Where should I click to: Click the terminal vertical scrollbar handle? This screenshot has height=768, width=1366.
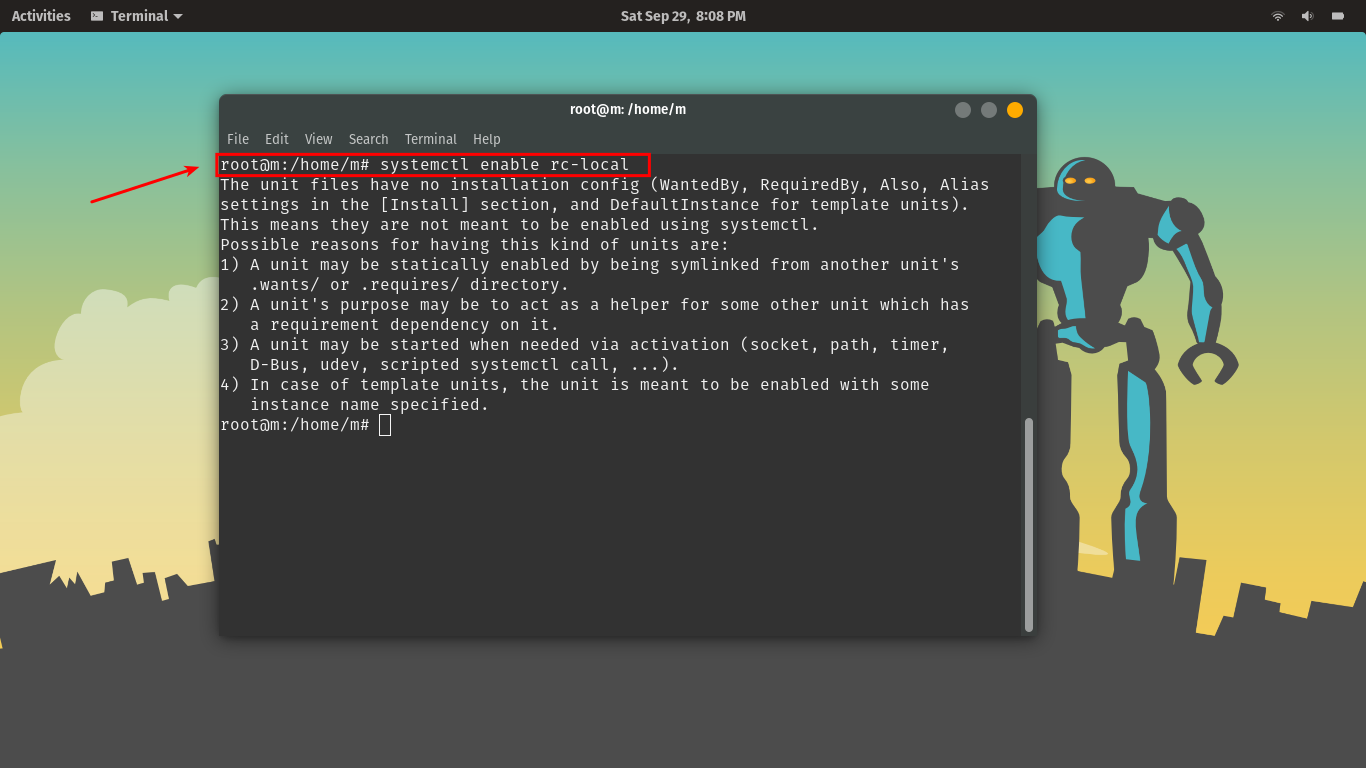(x=1029, y=525)
